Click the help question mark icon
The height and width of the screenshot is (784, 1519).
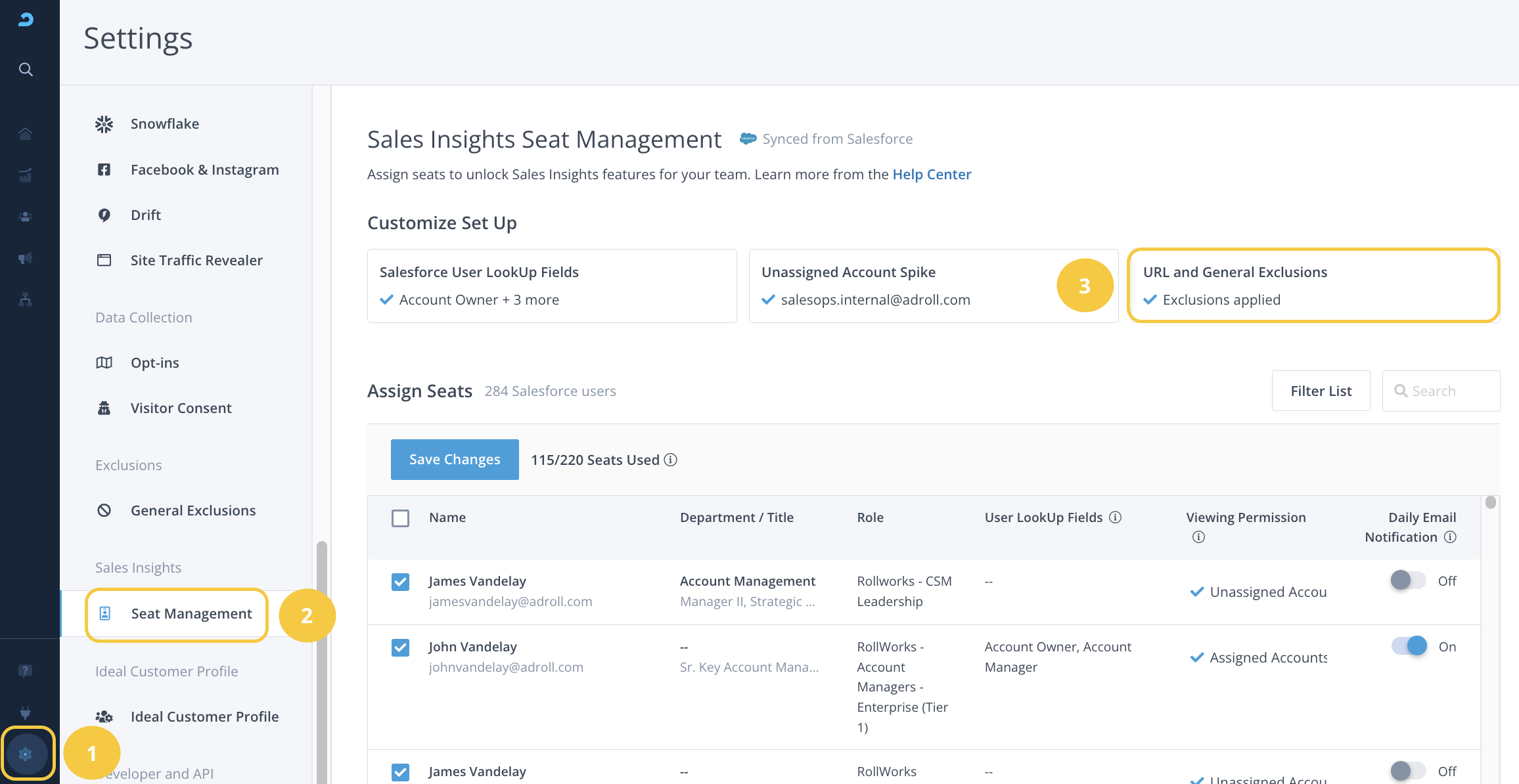click(26, 670)
